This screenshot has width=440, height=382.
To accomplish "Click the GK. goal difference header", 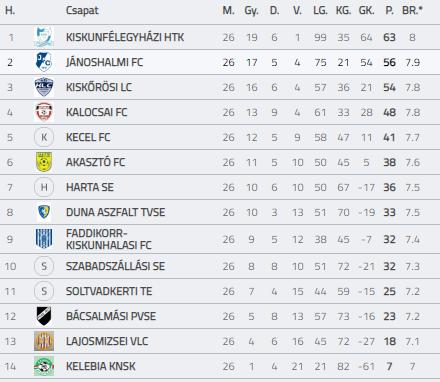I will coord(366,10).
